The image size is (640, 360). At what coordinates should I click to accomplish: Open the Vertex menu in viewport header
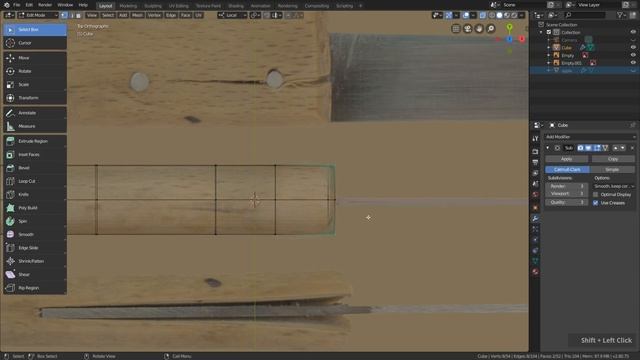click(154, 15)
